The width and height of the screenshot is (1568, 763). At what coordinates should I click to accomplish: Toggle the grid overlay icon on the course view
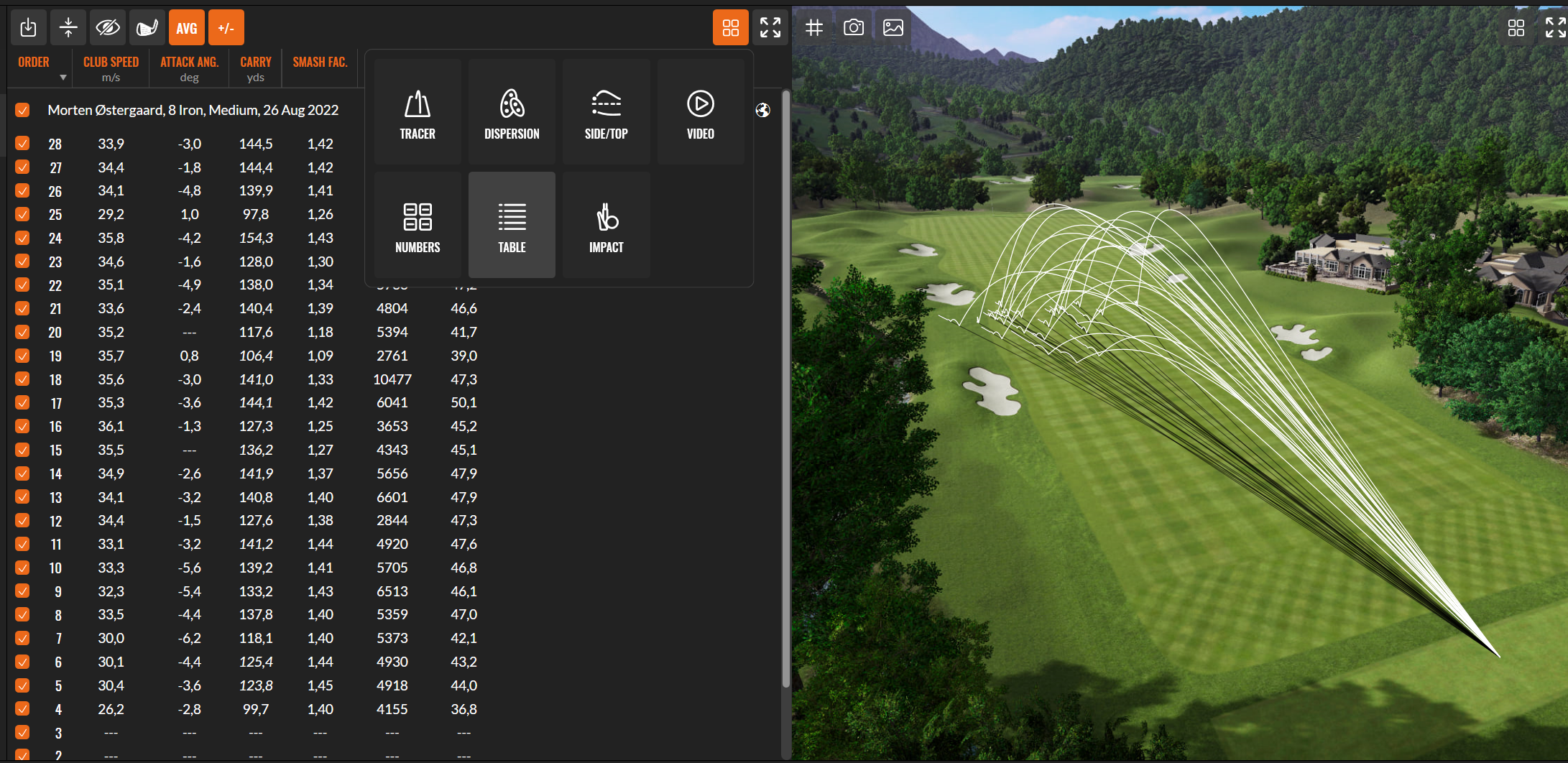[814, 27]
